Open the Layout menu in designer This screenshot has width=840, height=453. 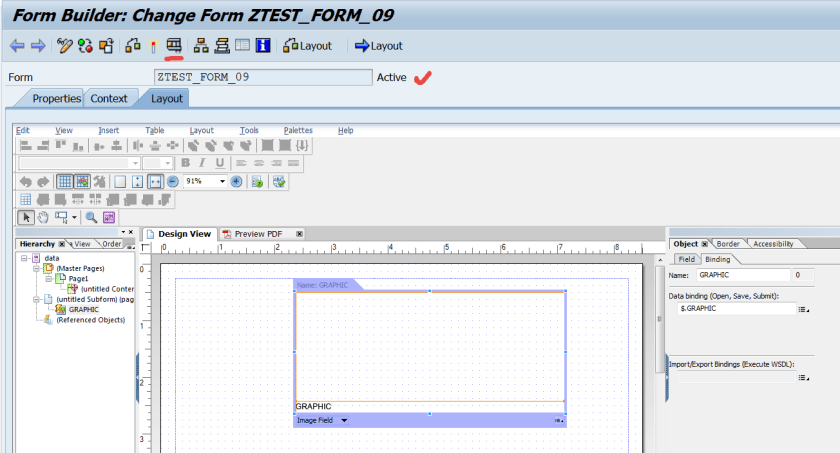201,130
